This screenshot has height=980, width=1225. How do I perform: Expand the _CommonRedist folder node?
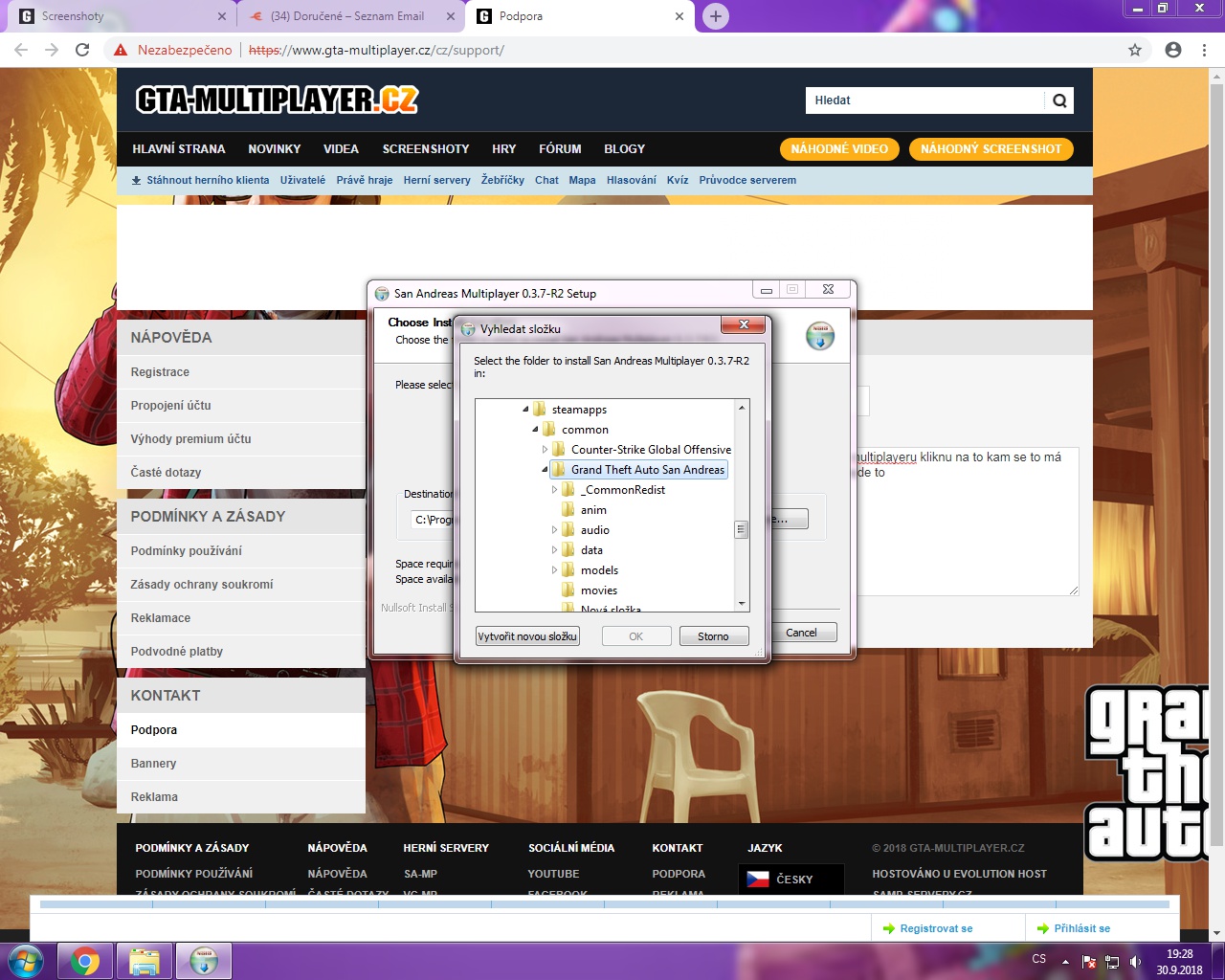coord(554,489)
